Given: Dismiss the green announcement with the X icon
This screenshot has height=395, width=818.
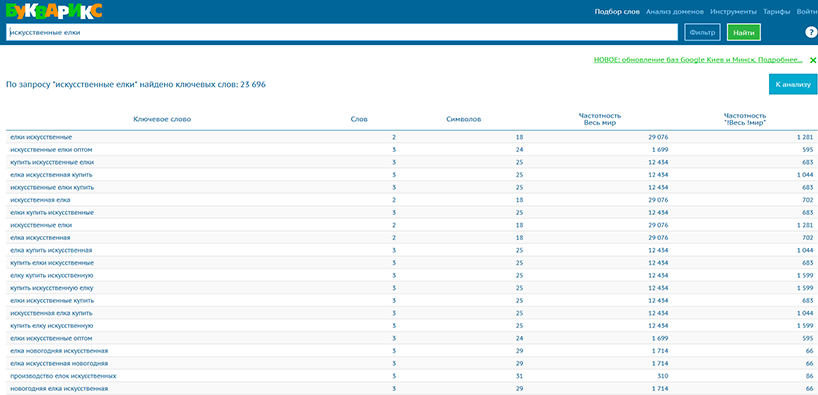Looking at the screenshot, I should pyautogui.click(x=813, y=60).
